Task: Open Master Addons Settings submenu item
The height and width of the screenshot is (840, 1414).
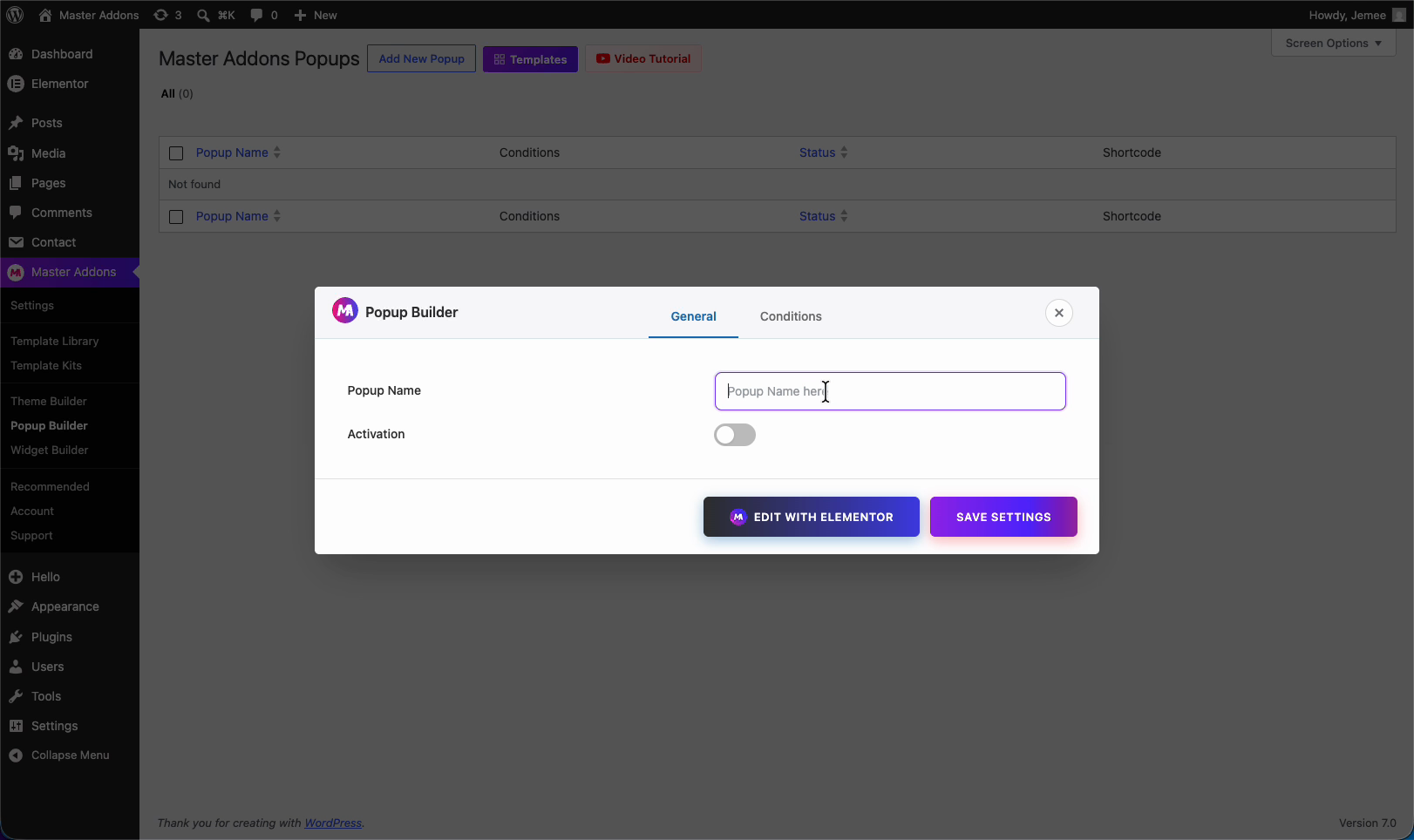Action: tap(32, 305)
